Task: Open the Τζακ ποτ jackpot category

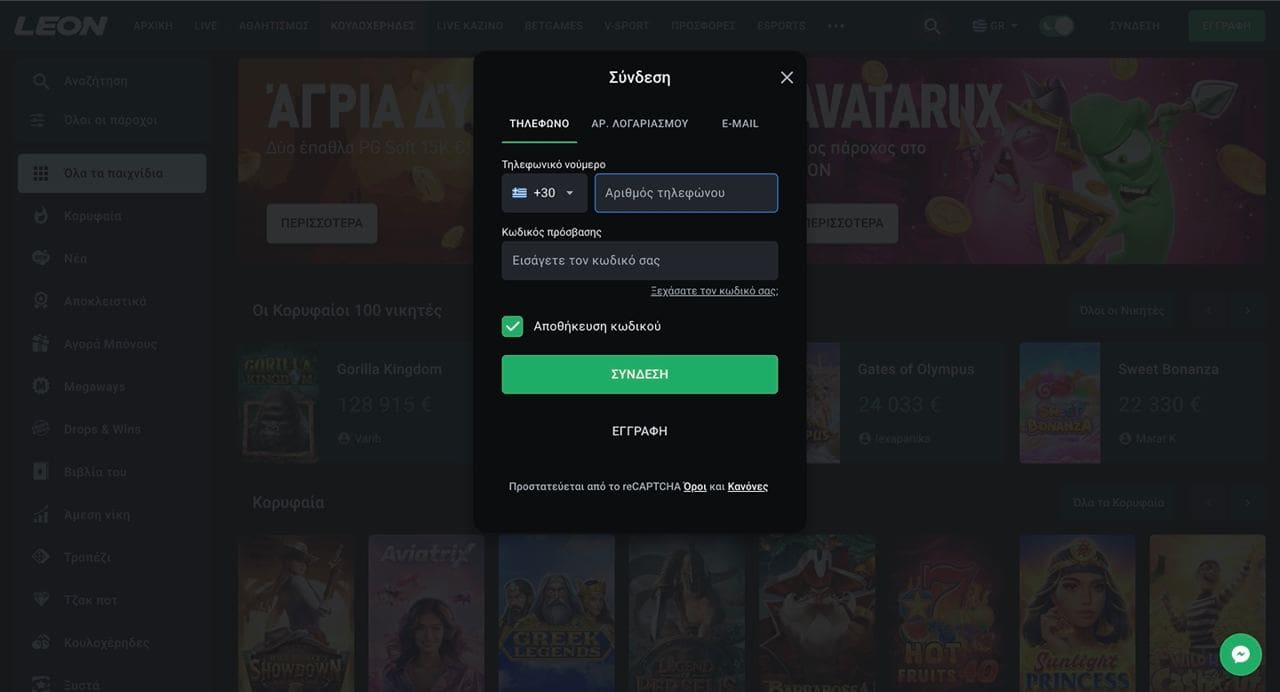Action: tap(112, 600)
